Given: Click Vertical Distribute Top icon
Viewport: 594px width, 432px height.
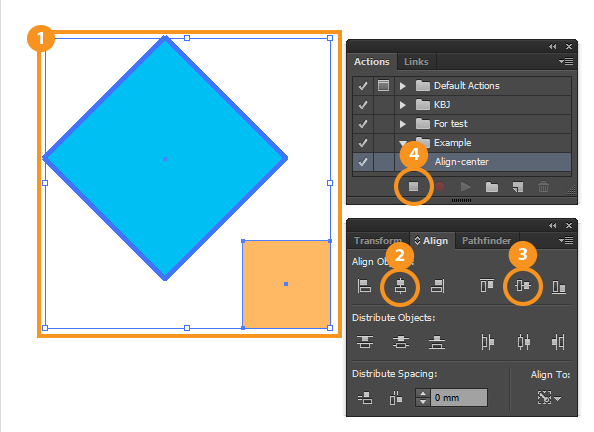Looking at the screenshot, I should coord(365,342).
